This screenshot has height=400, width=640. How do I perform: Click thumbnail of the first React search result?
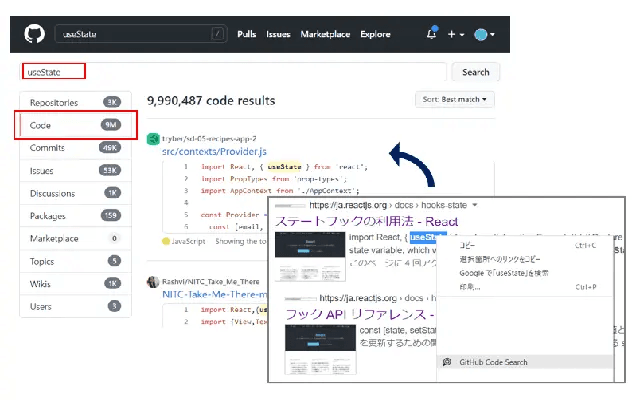point(310,256)
